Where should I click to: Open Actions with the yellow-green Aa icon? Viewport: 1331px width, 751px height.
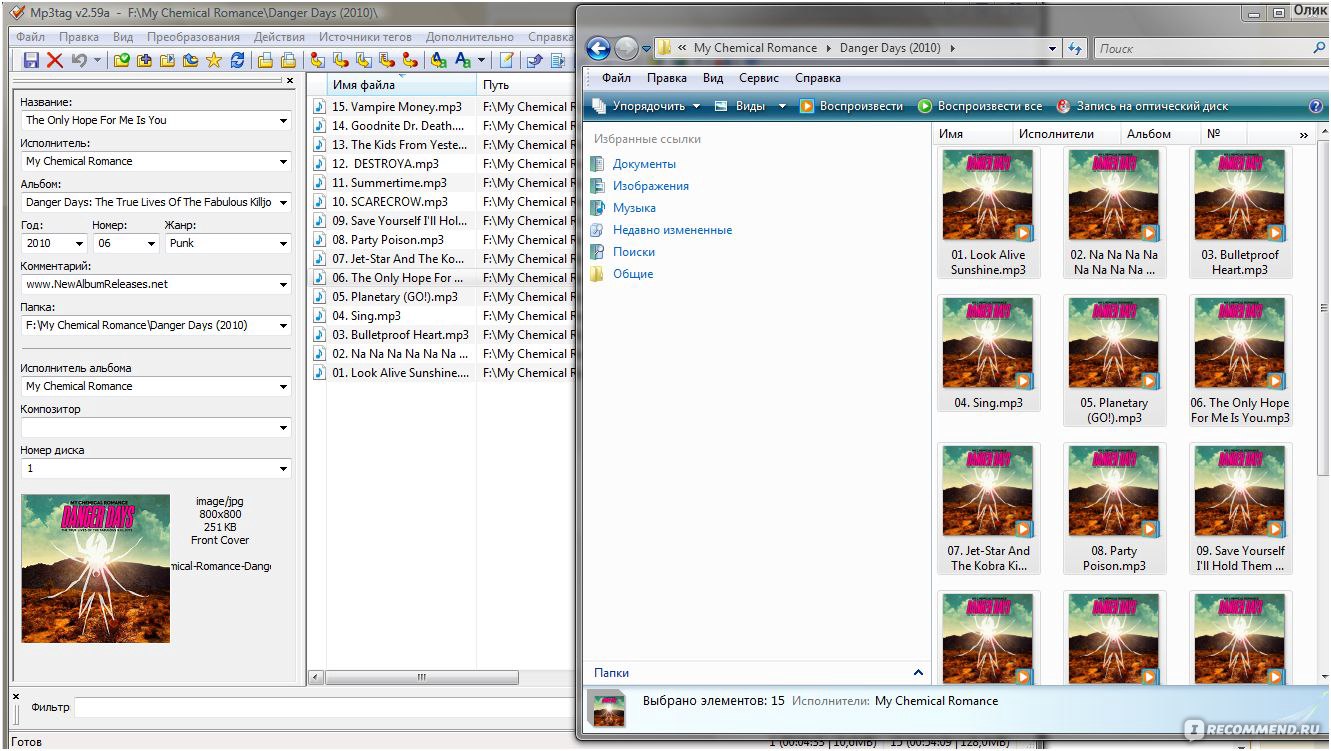438,60
